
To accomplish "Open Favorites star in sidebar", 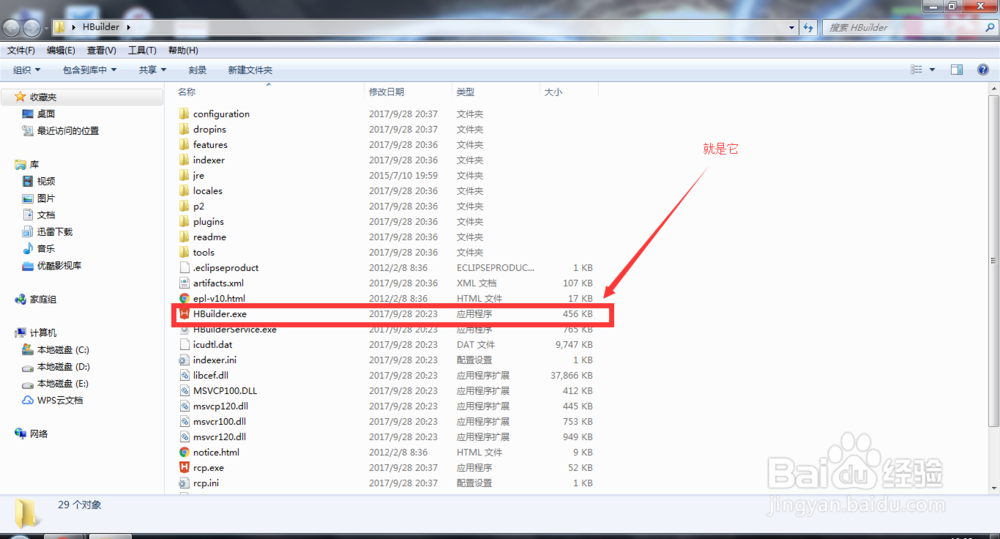I will point(20,96).
